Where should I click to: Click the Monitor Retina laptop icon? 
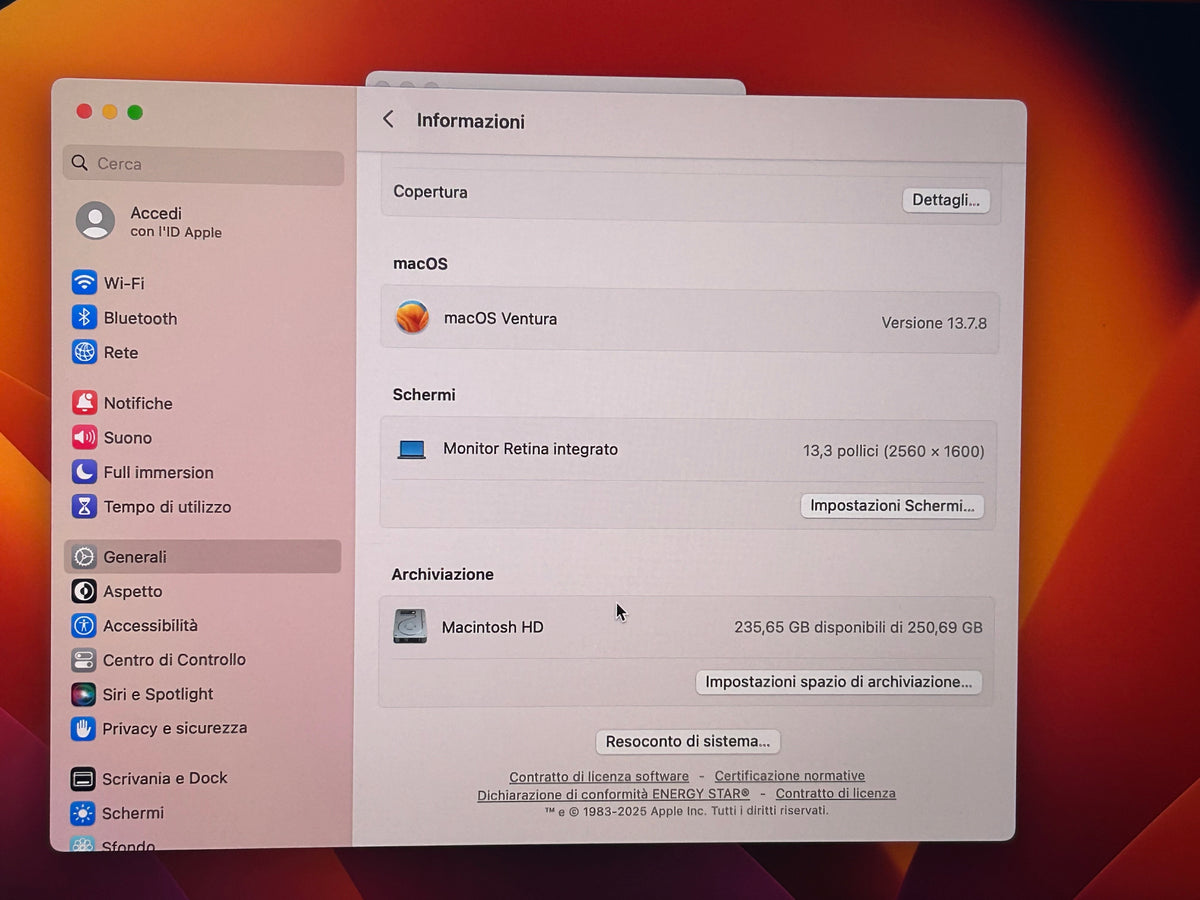412,450
